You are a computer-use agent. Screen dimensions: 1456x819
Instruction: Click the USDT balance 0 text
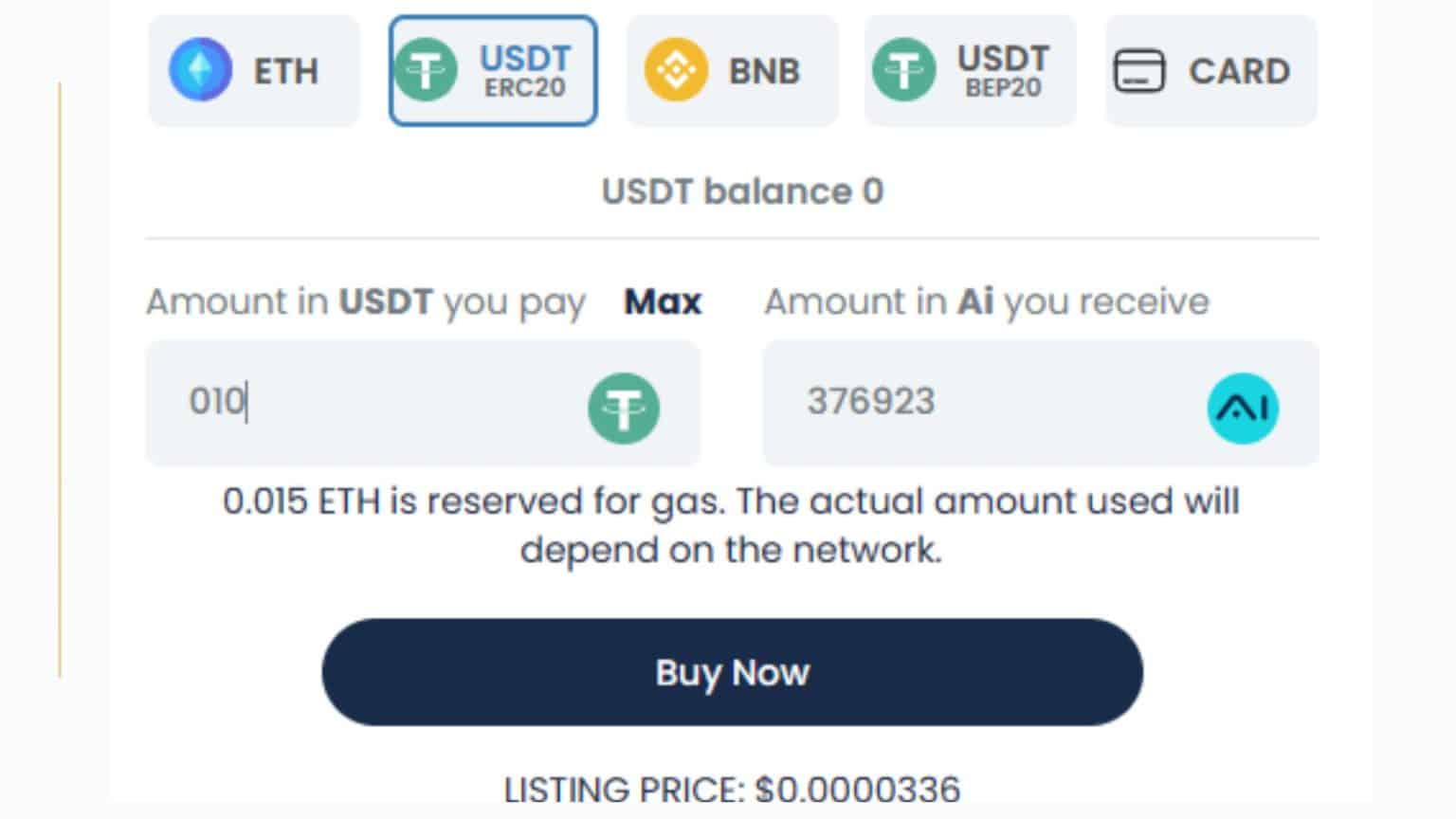[742, 191]
